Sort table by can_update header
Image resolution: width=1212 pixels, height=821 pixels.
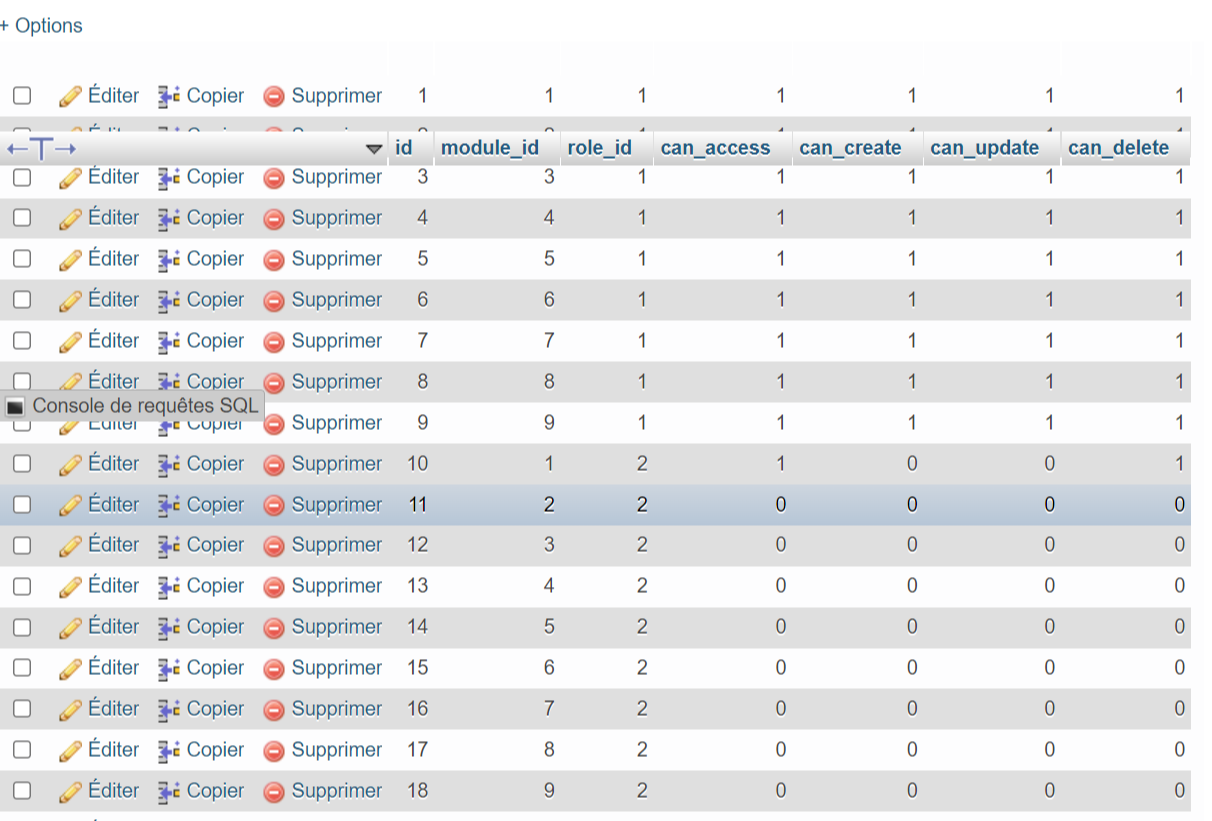985,148
